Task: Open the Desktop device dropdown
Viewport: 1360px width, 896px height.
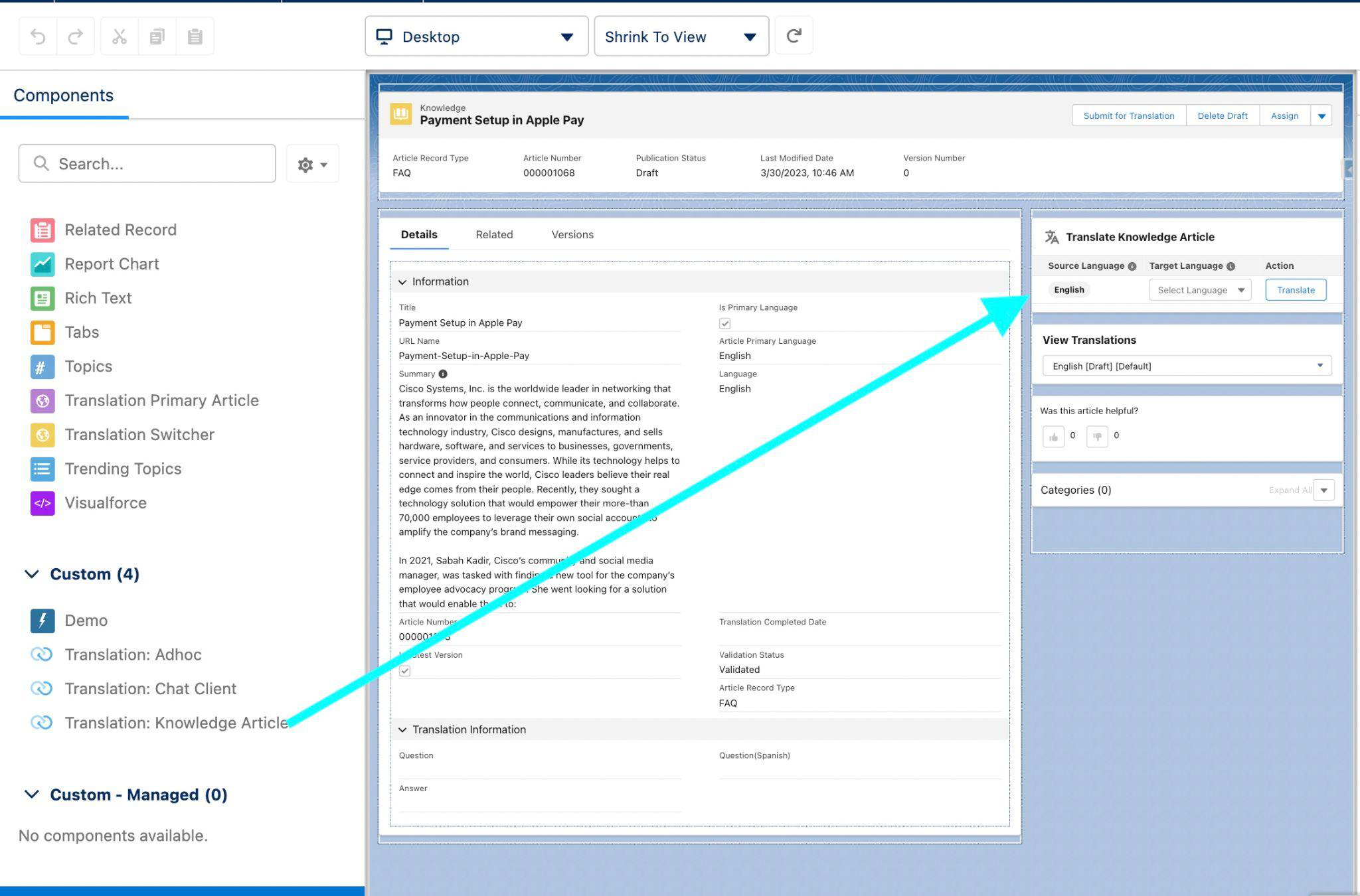Action: point(476,37)
